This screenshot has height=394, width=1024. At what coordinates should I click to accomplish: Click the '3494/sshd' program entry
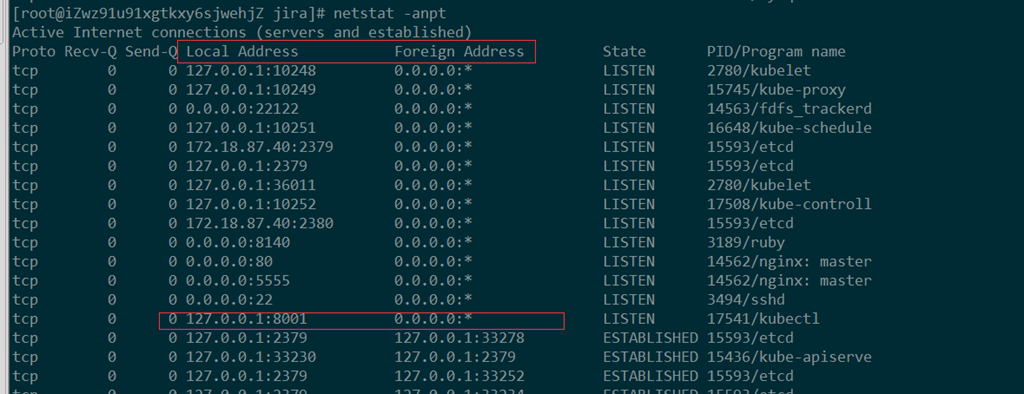coord(746,300)
